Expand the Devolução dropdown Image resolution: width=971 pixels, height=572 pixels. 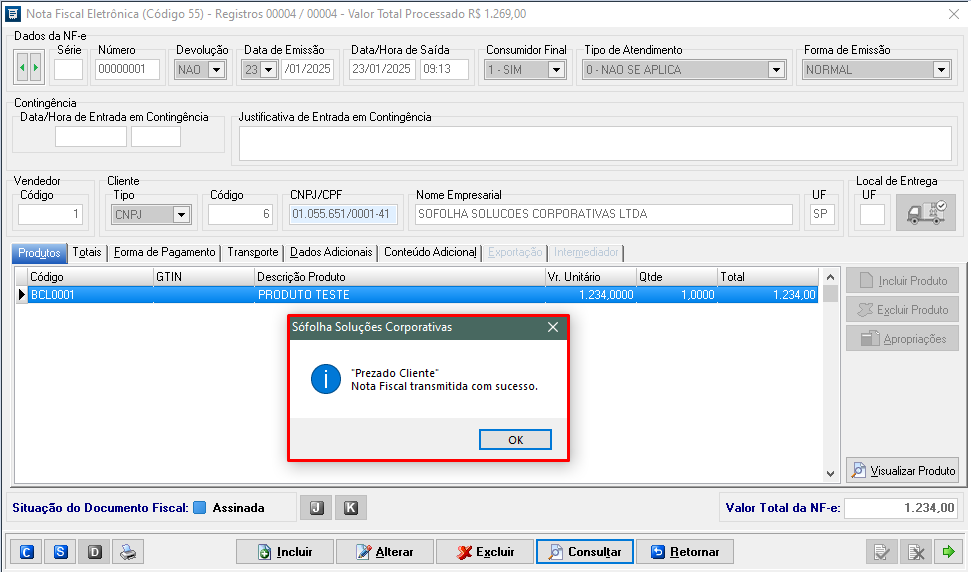[x=216, y=70]
